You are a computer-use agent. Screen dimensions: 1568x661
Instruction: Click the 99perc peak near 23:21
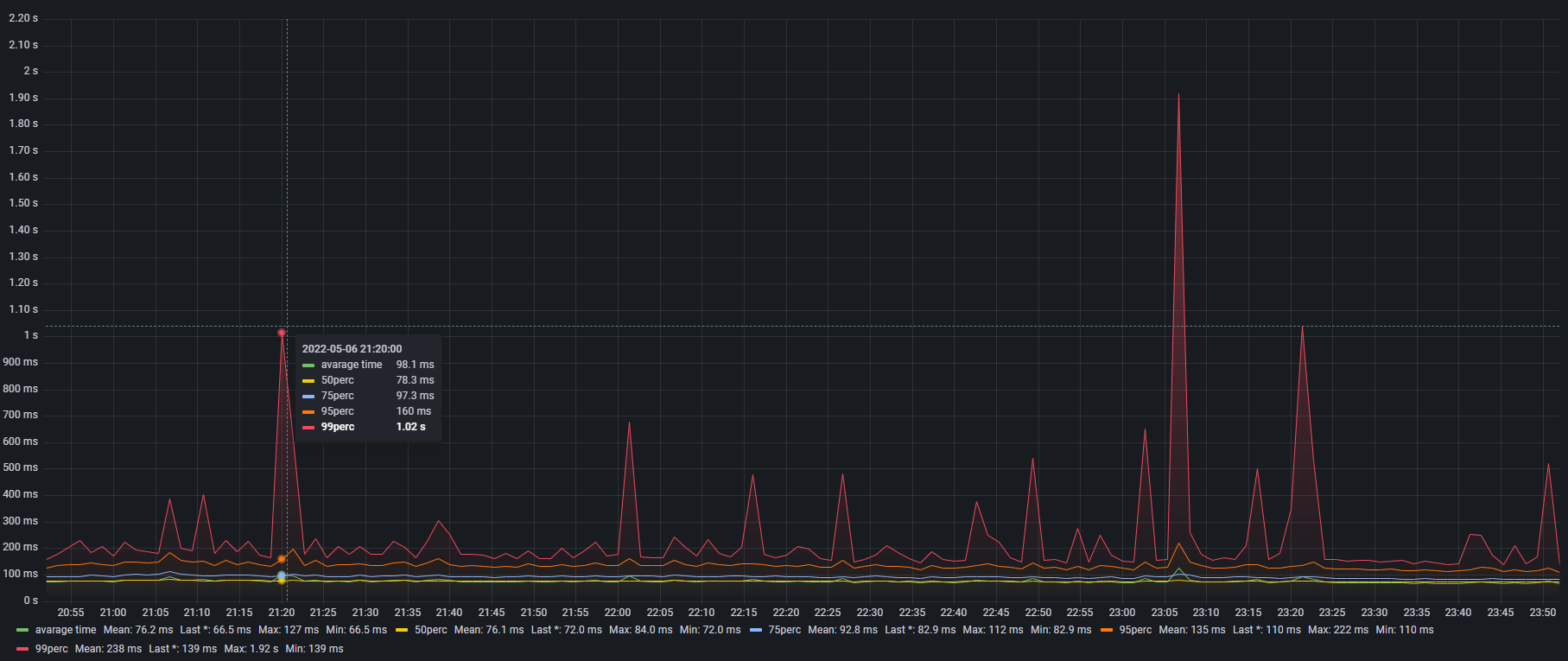click(1302, 327)
